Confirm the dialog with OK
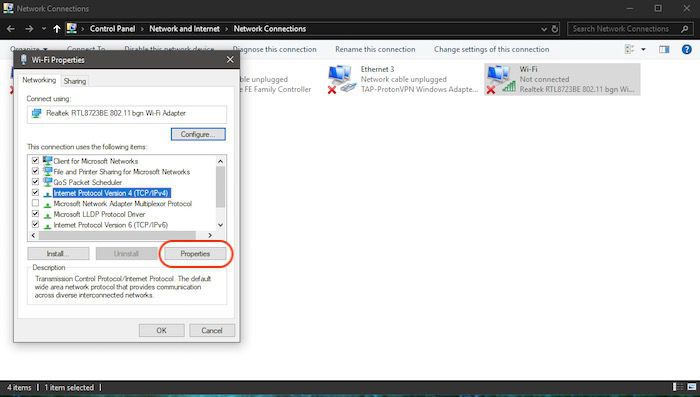The image size is (700, 397). coord(161,330)
